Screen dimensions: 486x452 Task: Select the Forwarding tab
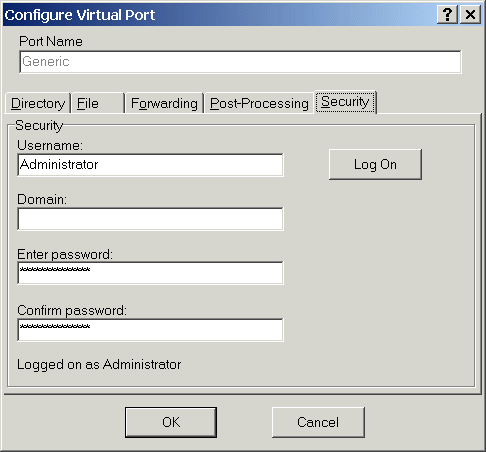coord(164,103)
